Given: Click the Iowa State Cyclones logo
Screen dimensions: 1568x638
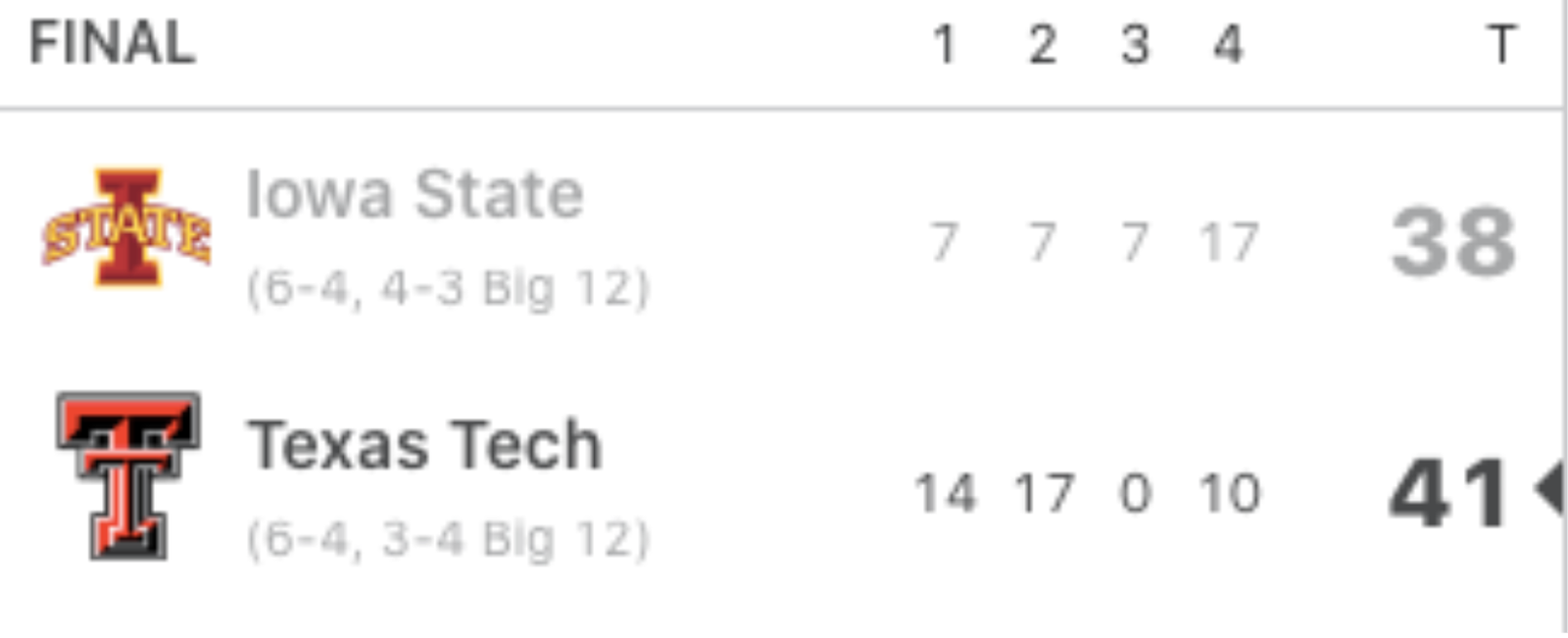Looking at the screenshot, I should pyautogui.click(x=126, y=227).
